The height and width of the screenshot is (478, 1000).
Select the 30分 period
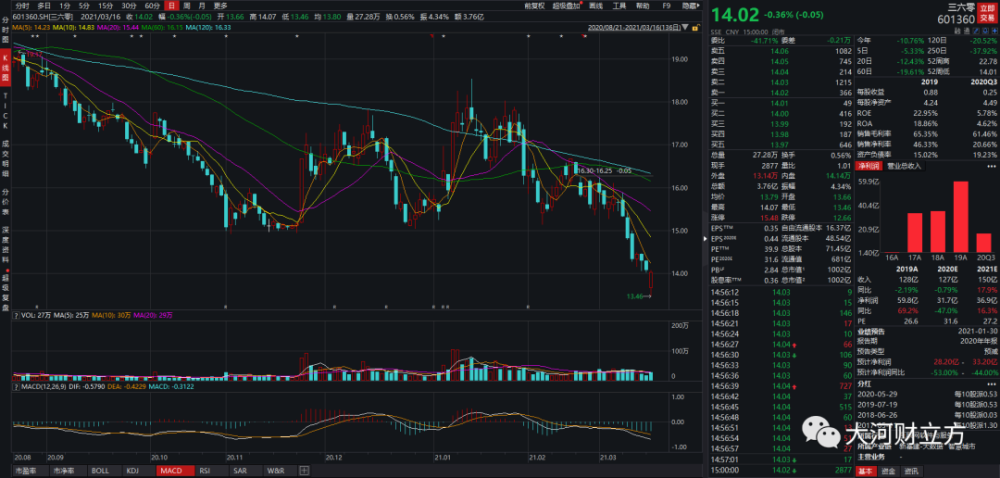coord(131,5)
